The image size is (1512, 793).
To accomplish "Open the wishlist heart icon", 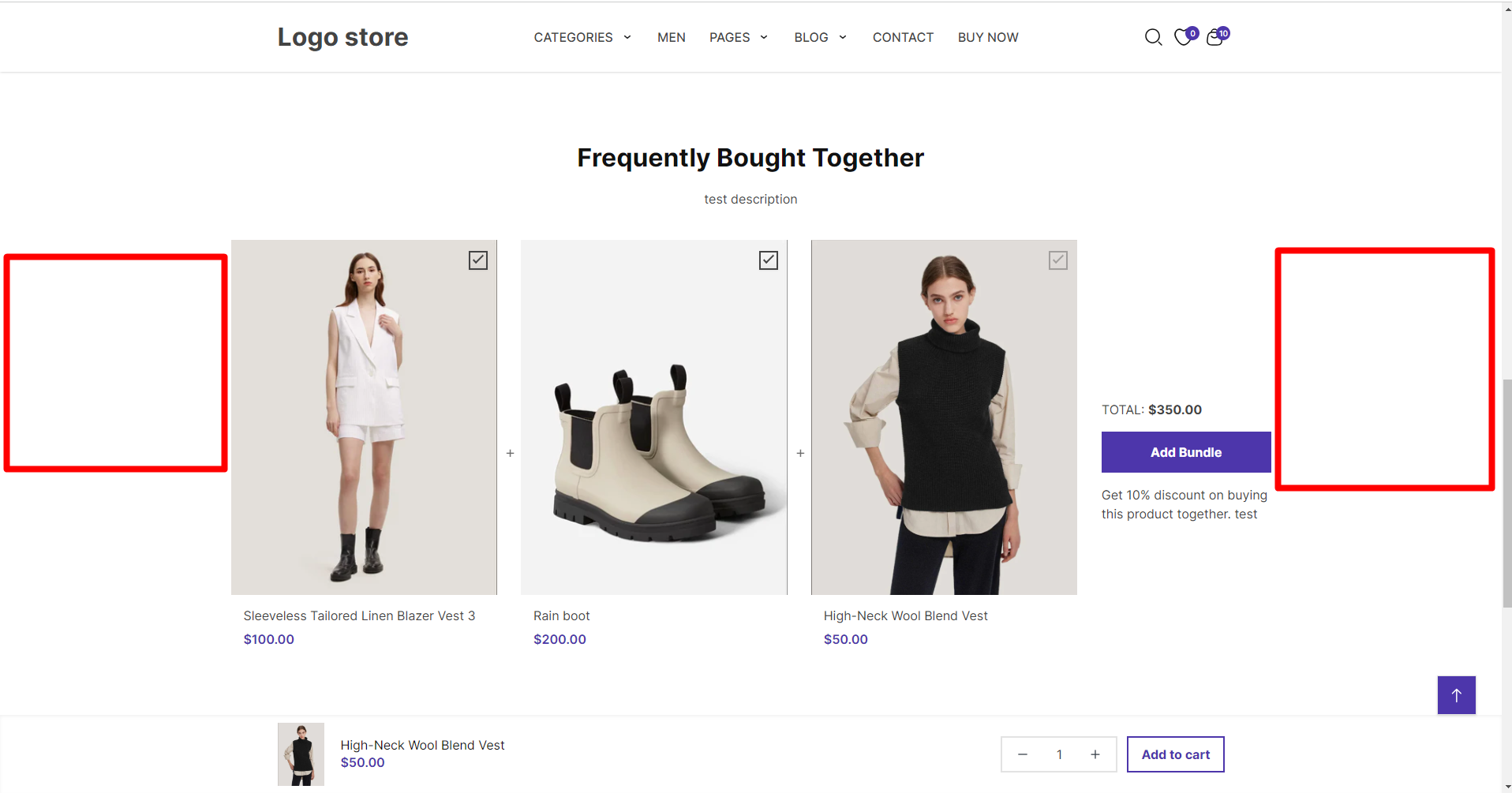I will (x=1183, y=37).
